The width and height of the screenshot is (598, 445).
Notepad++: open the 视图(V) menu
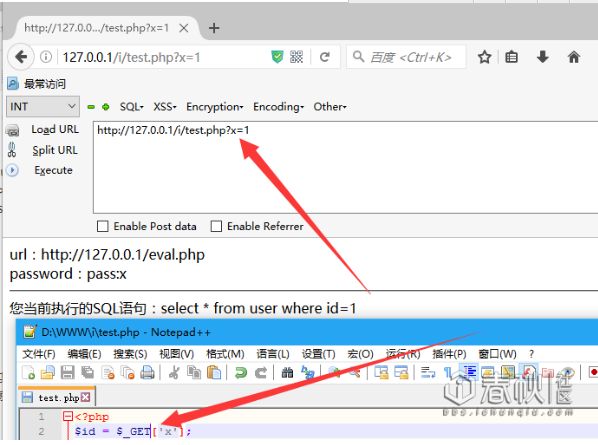click(177, 354)
